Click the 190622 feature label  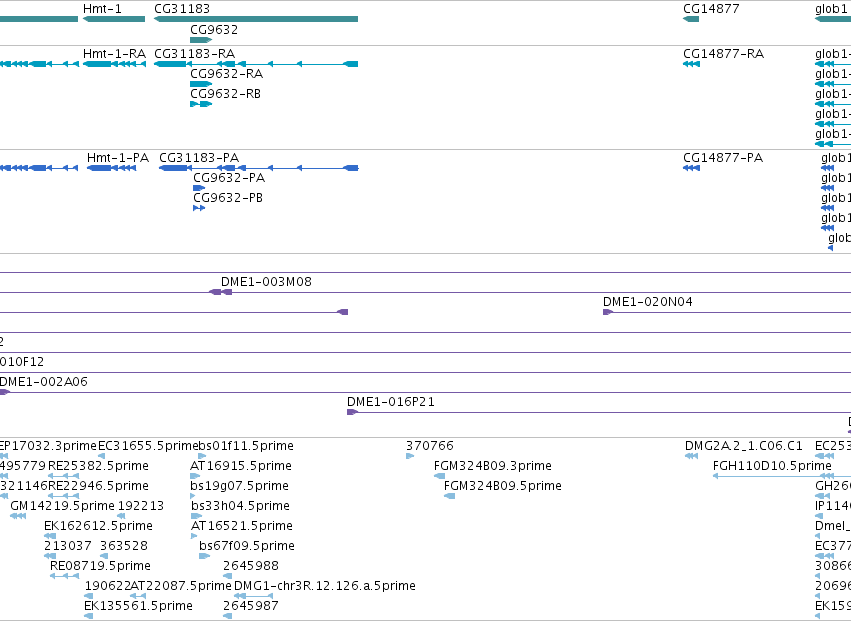click(x=107, y=587)
